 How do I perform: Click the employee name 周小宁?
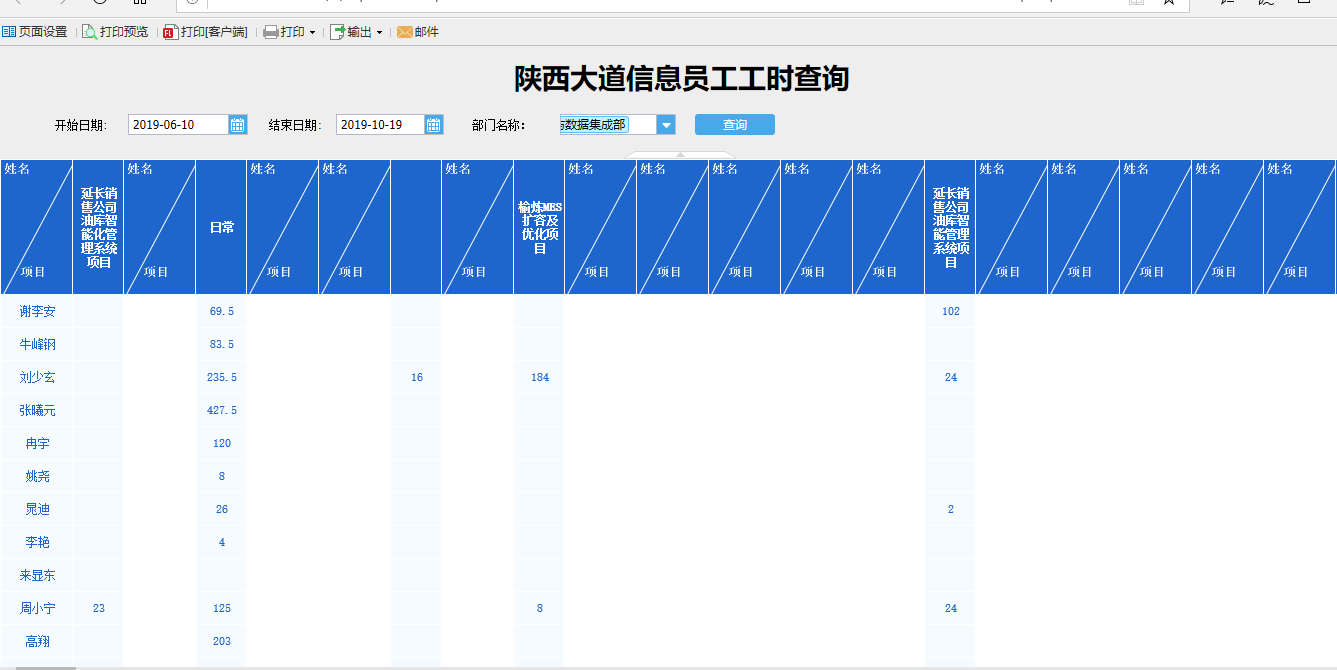pyautogui.click(x=37, y=608)
